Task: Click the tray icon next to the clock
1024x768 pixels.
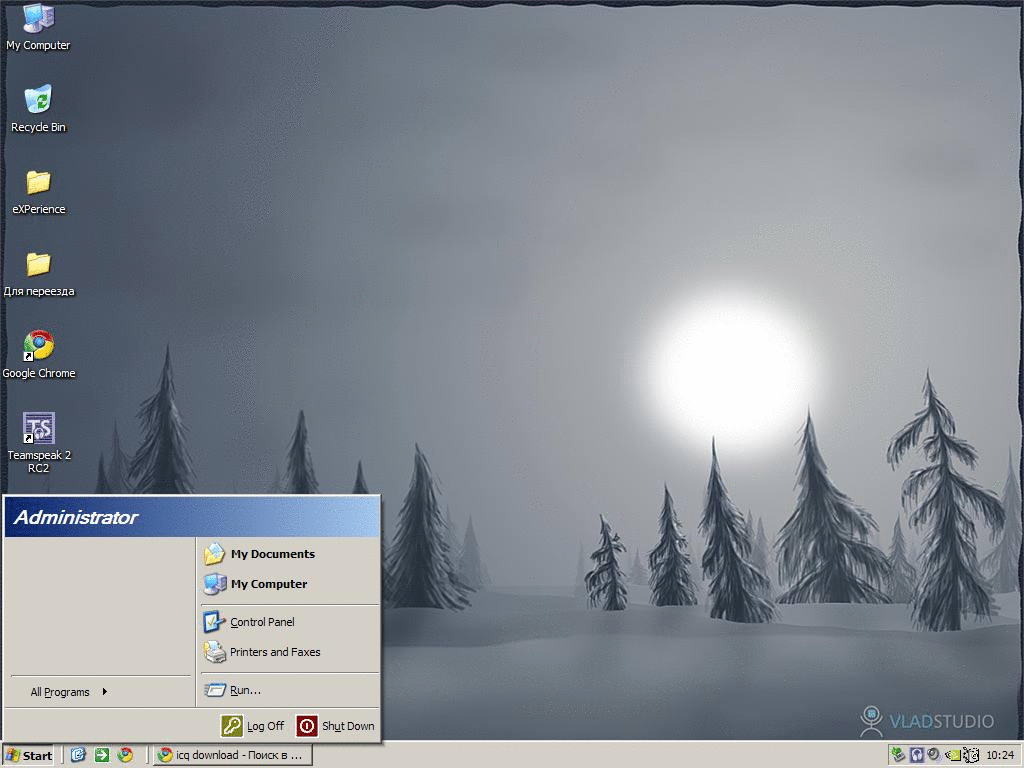Action: click(972, 755)
